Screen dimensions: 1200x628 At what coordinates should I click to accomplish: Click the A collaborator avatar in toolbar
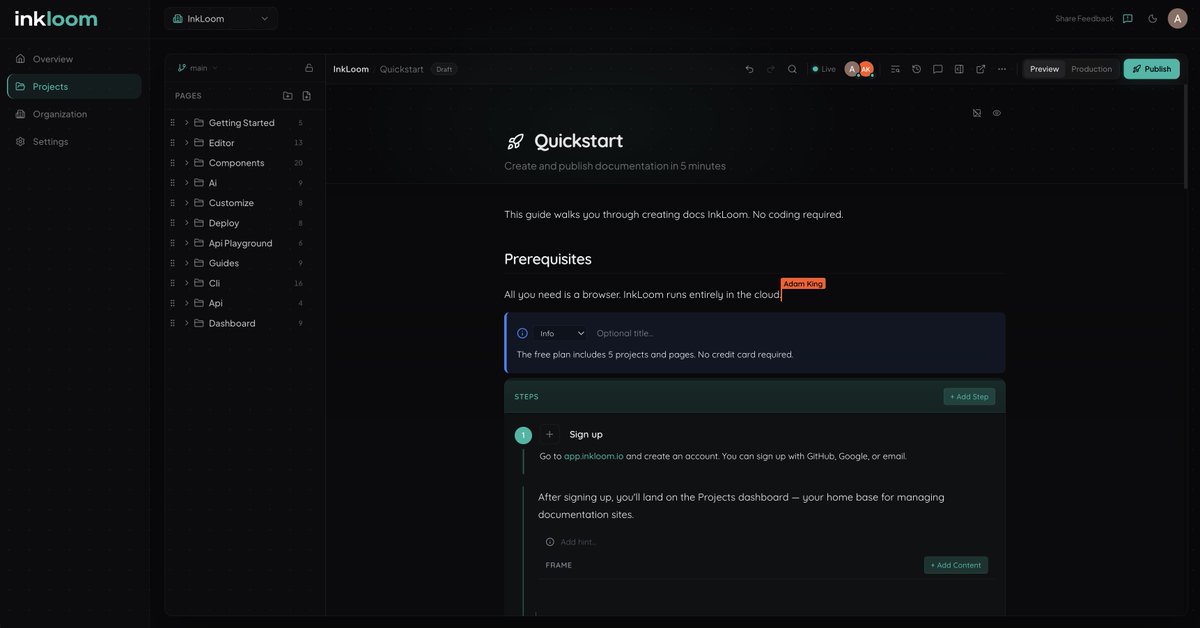click(852, 69)
